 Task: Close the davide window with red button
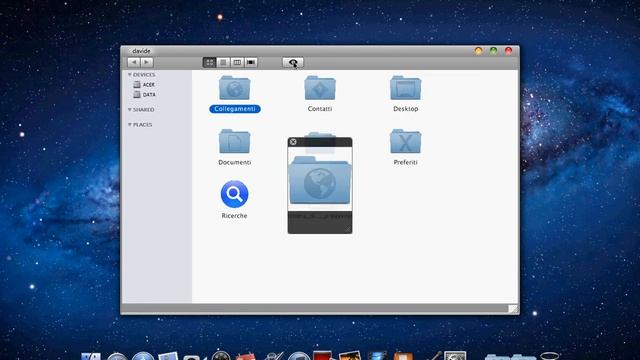pyautogui.click(x=508, y=51)
